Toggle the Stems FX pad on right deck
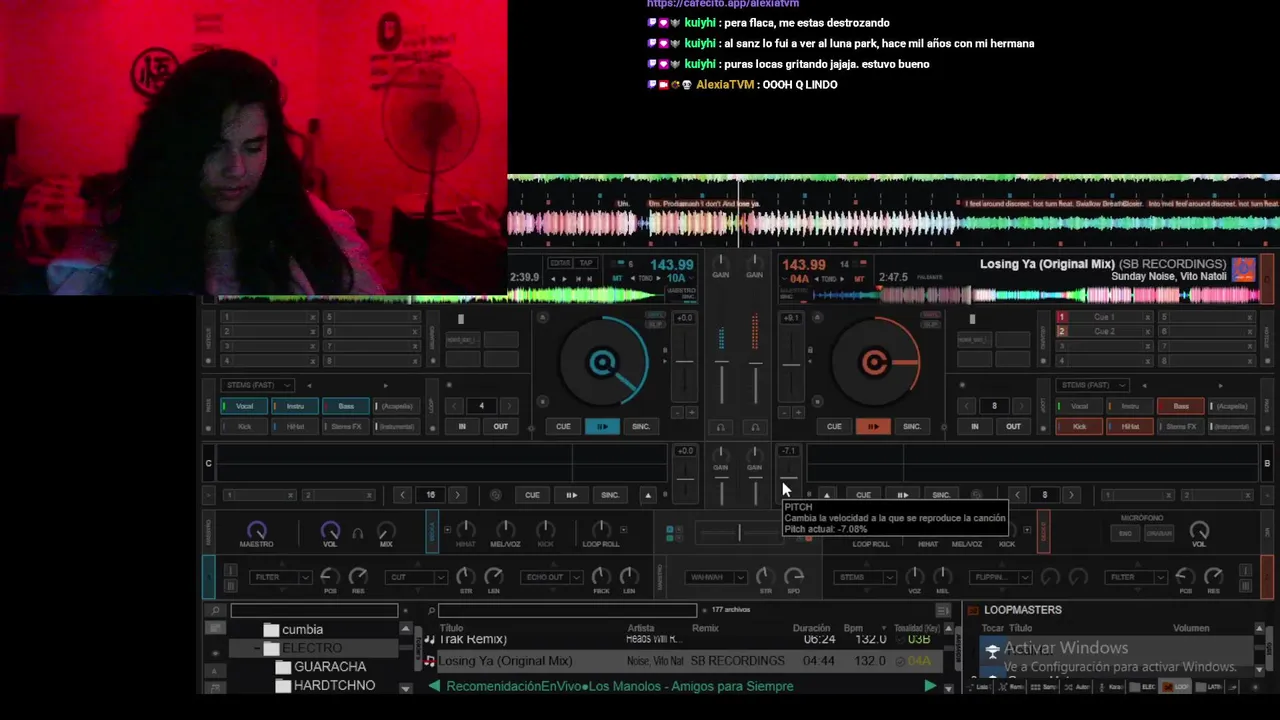The height and width of the screenshot is (720, 1280). point(1181,426)
